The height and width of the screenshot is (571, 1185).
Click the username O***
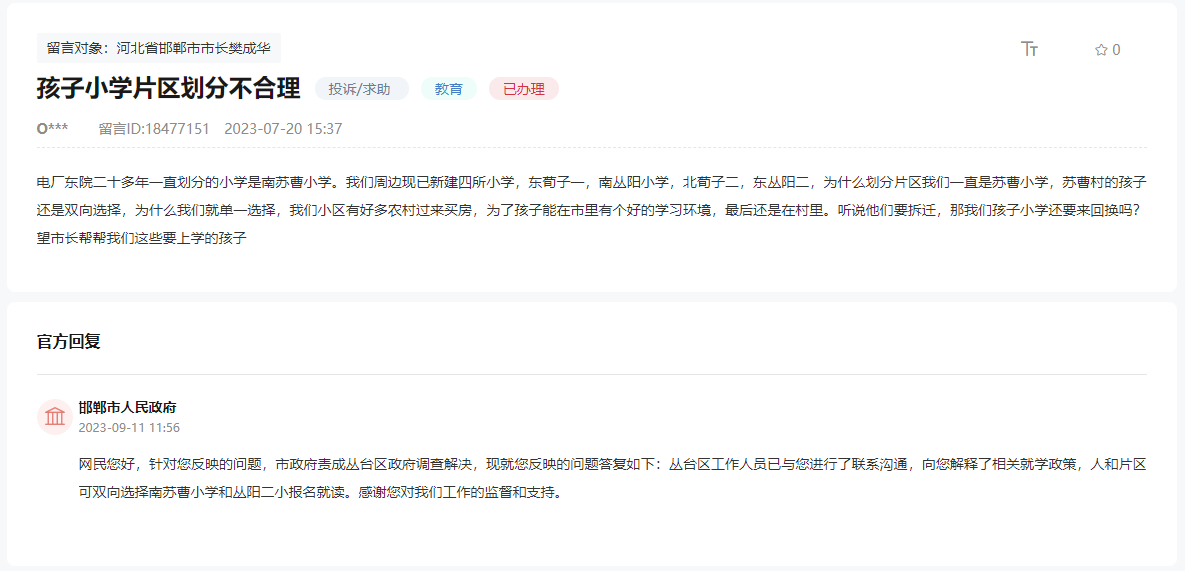tap(52, 128)
